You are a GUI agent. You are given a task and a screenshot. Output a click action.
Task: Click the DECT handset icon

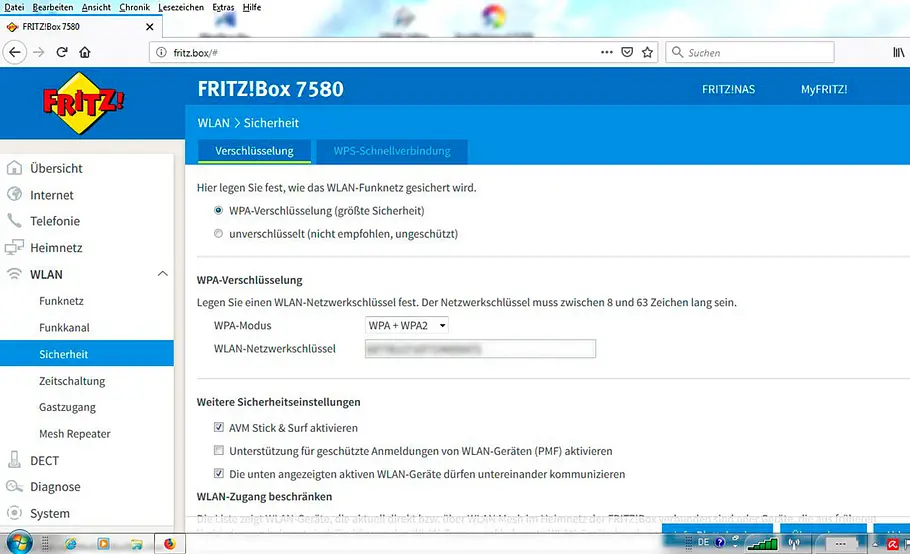[14, 460]
